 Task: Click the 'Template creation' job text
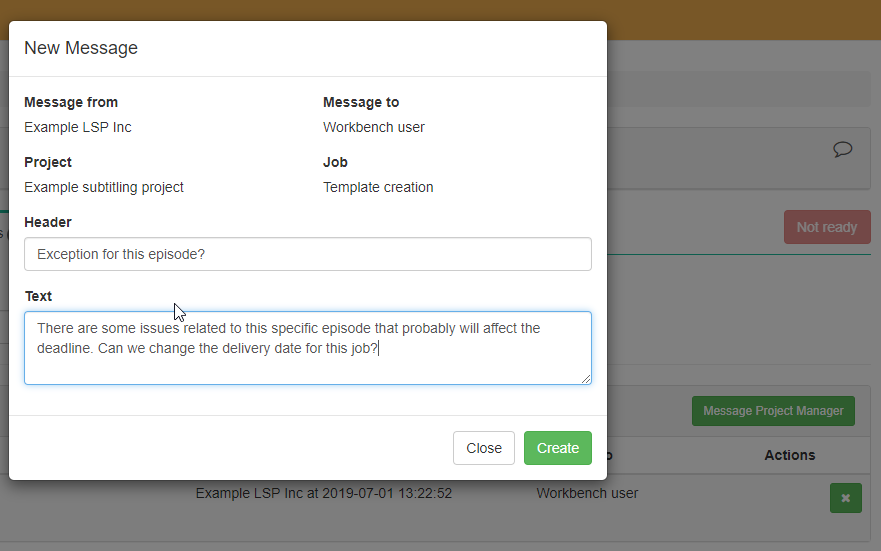click(x=378, y=187)
